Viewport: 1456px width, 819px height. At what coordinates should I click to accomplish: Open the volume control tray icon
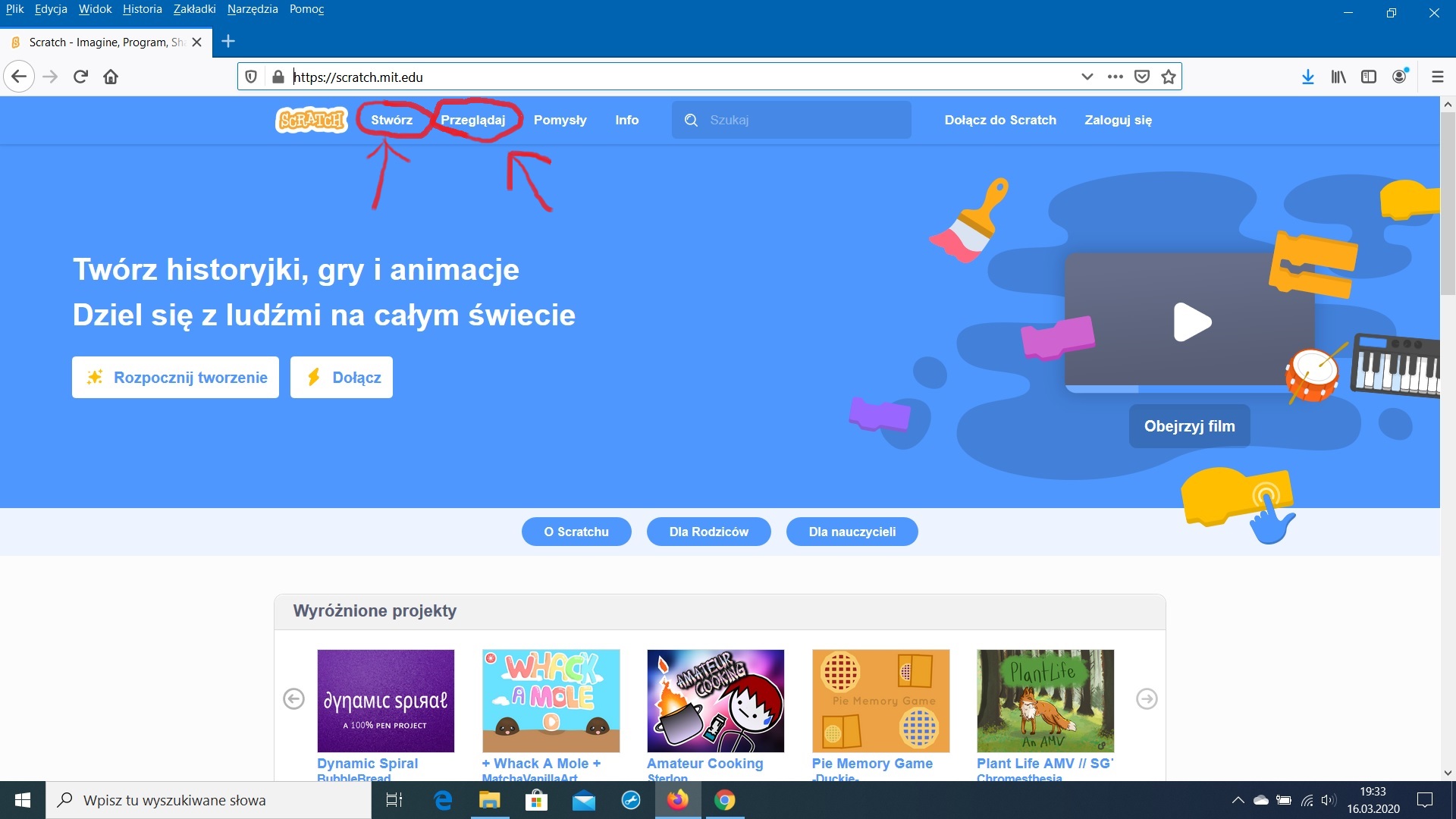click(x=1329, y=800)
